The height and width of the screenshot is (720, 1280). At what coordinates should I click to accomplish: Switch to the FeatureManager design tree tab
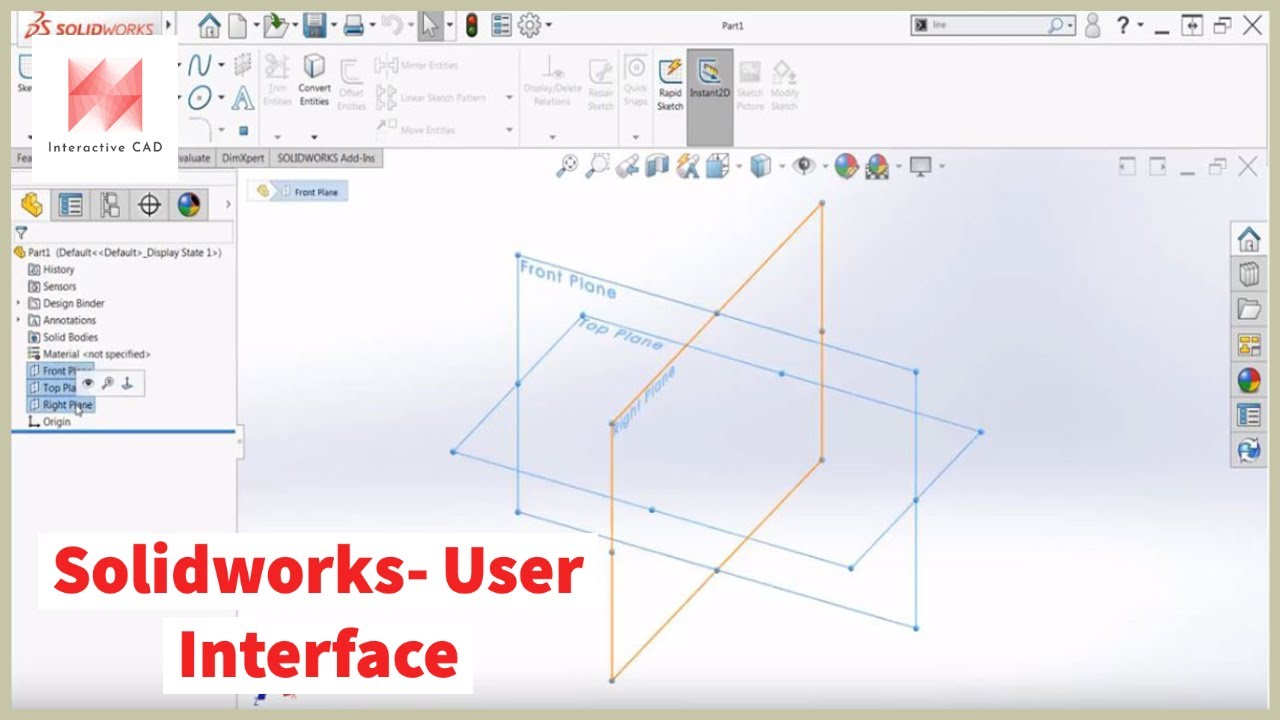(31, 206)
